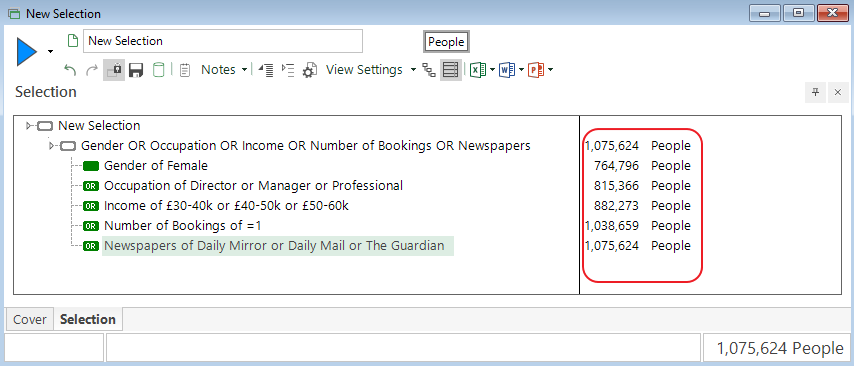The width and height of the screenshot is (854, 366).
Task: Select the Gender OR Occupation OR Income row
Action: 306,145
